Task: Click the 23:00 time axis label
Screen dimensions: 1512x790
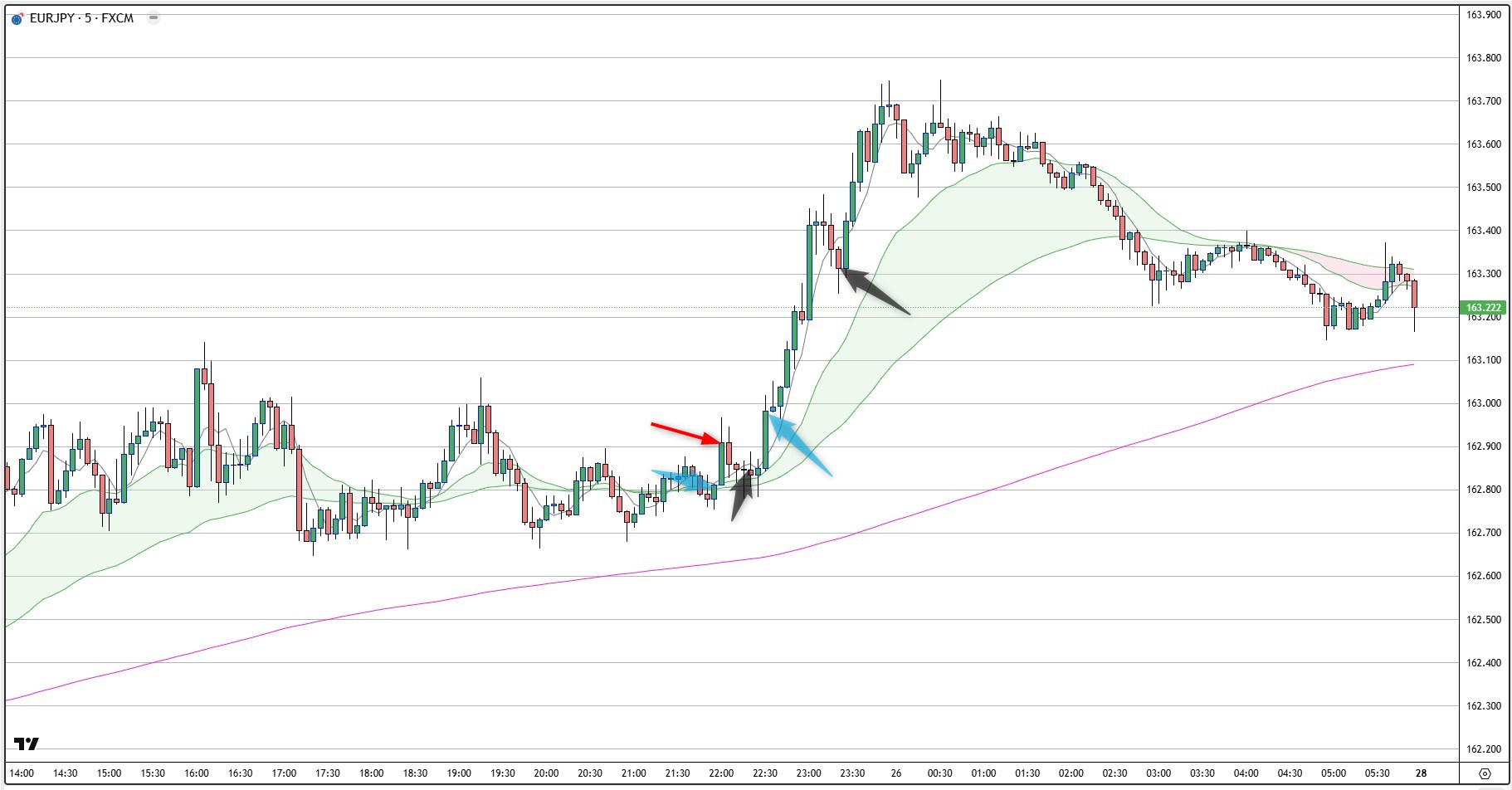Action: point(809,773)
